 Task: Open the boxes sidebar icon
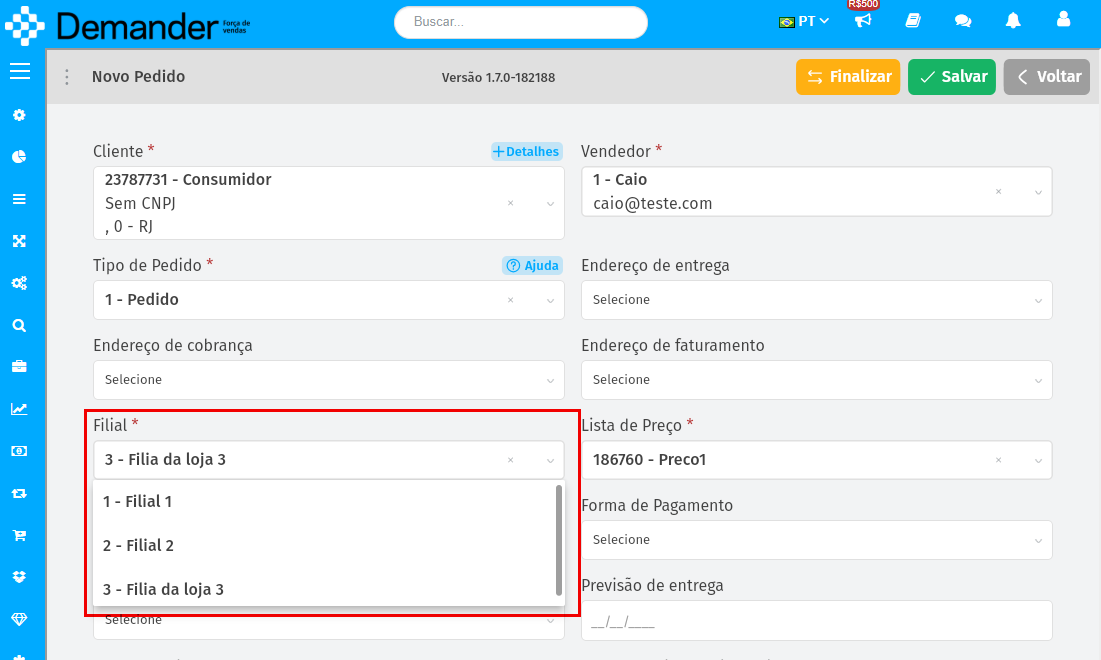(20, 577)
